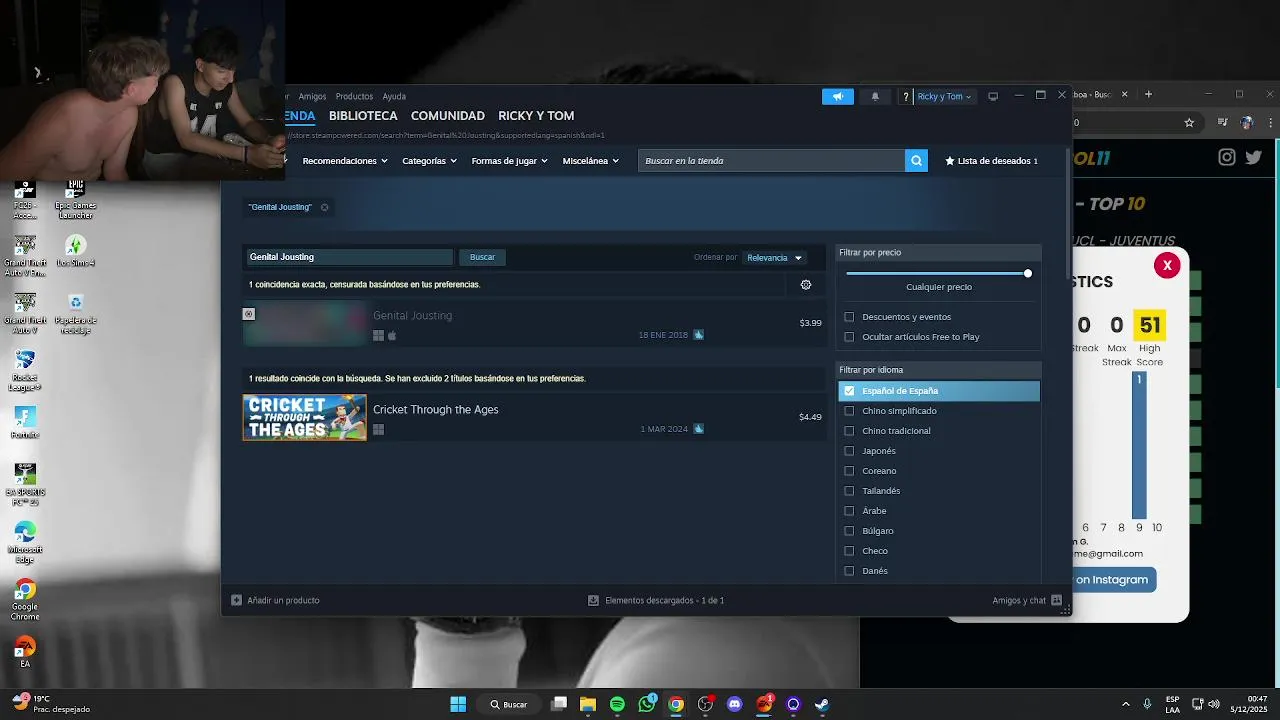Expand the Miscelánea dropdown
Image resolution: width=1280 pixels, height=720 pixels.
(x=590, y=161)
